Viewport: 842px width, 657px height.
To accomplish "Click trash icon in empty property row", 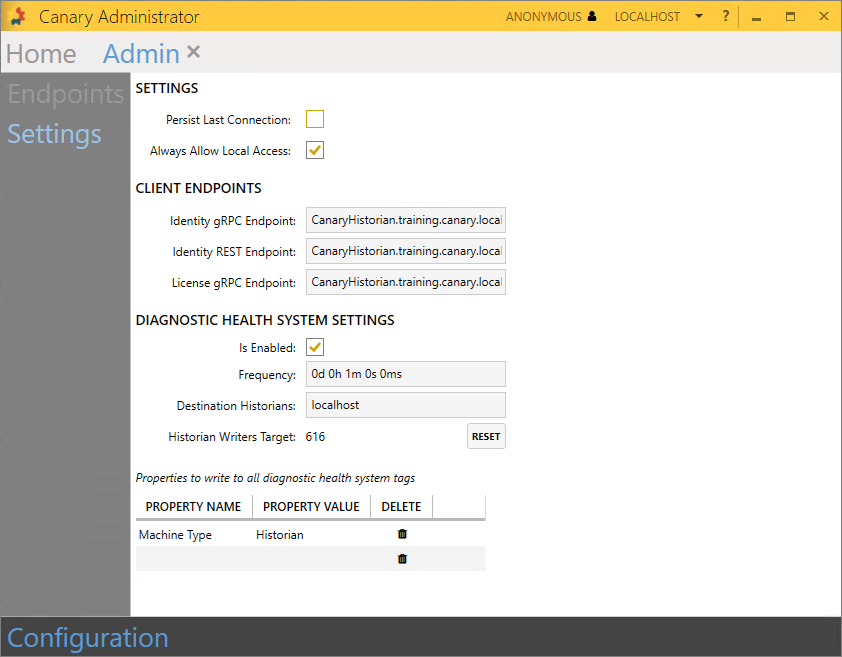I will point(402,559).
